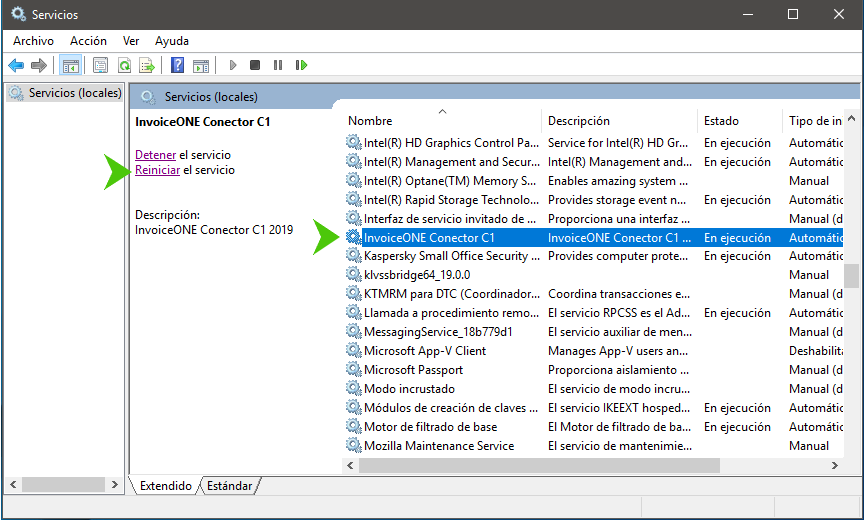Switch to the Estándar tab
This screenshot has height=520, width=864.
click(x=229, y=485)
